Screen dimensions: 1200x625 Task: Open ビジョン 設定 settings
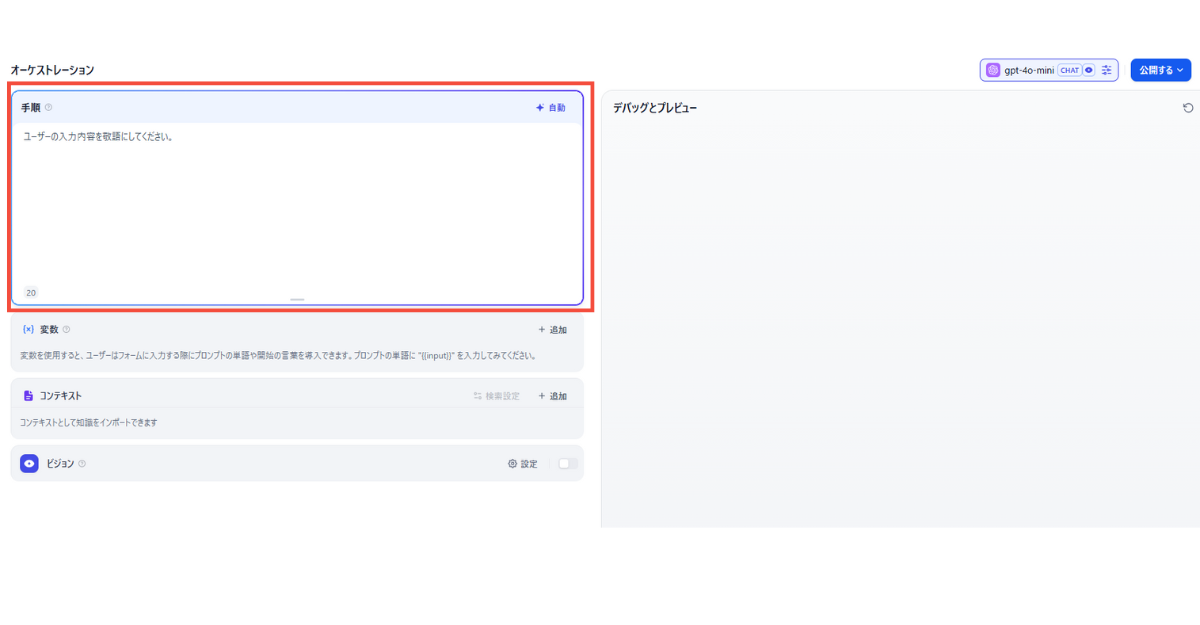click(522, 464)
